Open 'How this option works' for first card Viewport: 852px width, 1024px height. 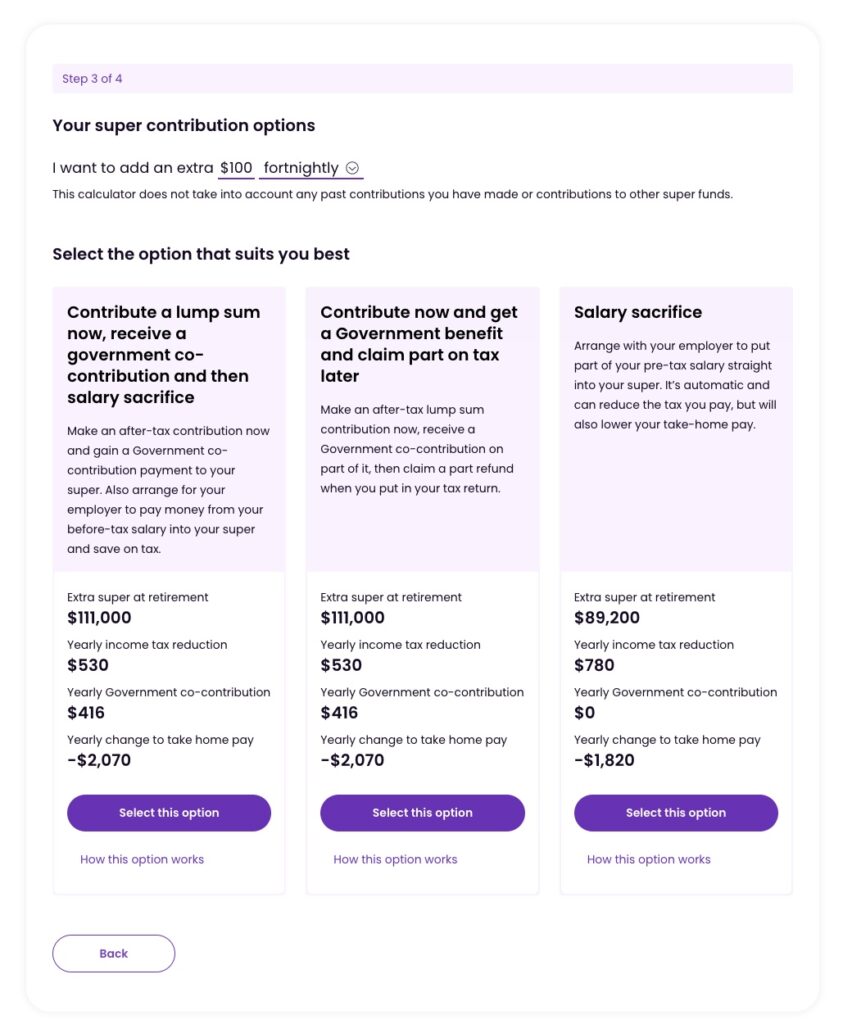(x=142, y=859)
